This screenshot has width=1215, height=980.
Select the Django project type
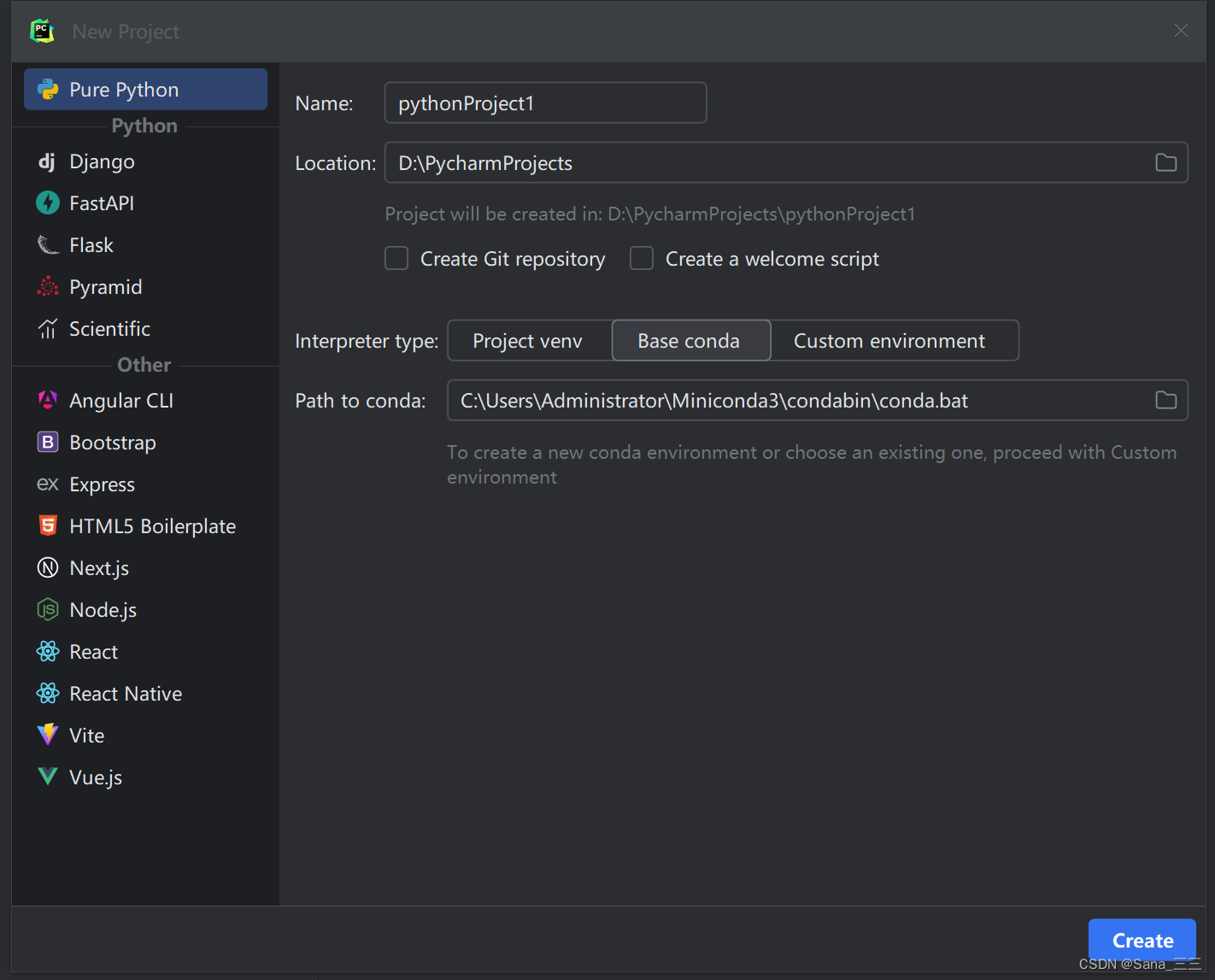pos(101,161)
